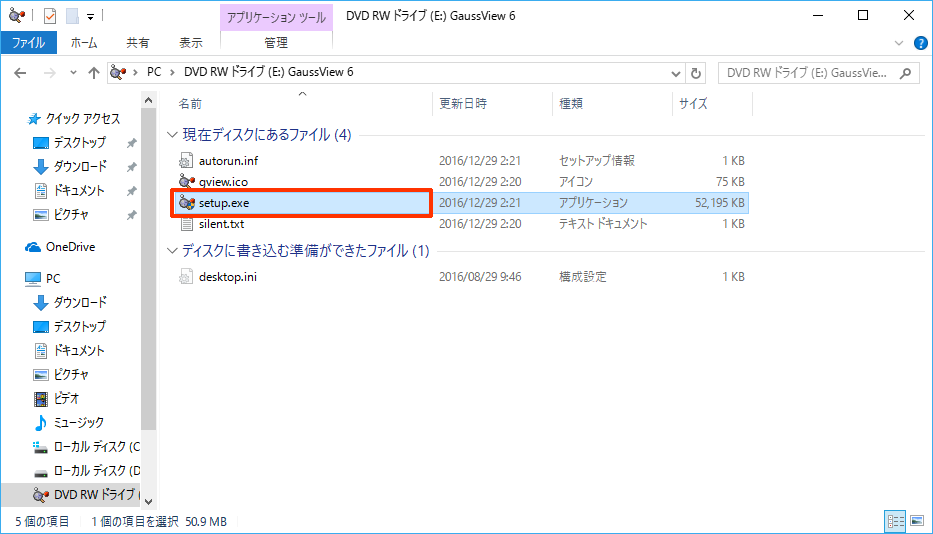
Task: Select the desktop.ini file
Action: click(228, 277)
